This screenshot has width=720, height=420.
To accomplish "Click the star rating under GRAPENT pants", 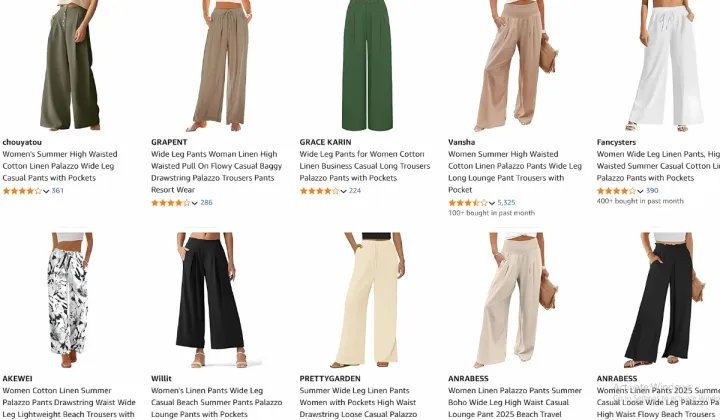I will tap(171, 203).
